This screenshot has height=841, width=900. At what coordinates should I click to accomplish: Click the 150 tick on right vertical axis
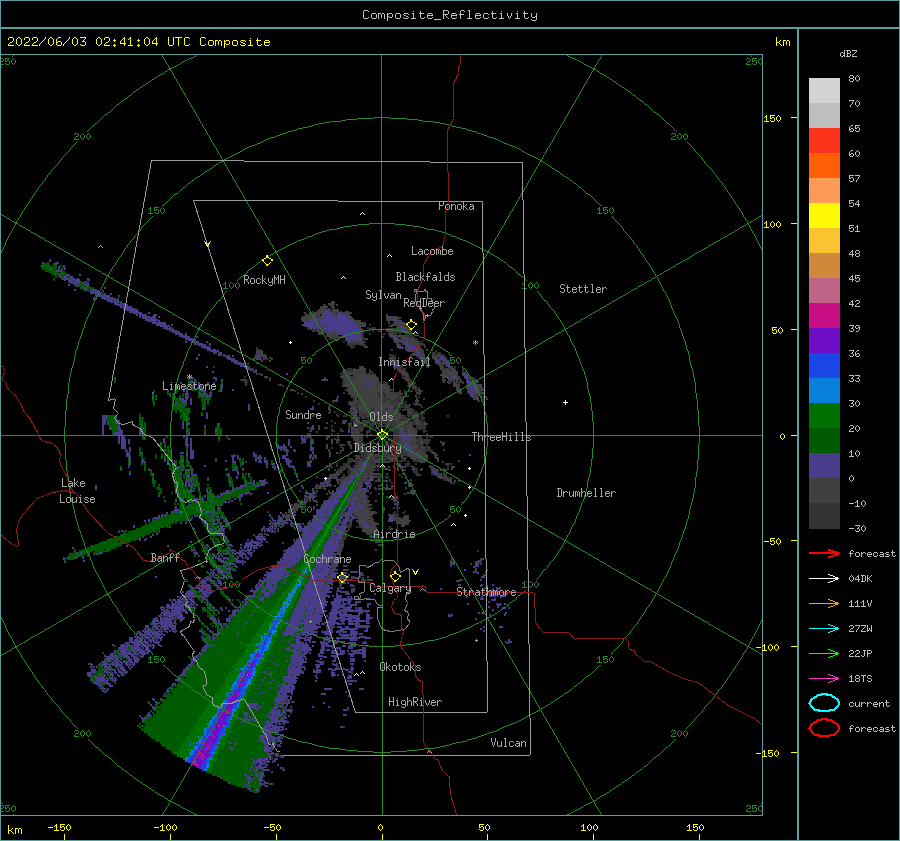772,118
